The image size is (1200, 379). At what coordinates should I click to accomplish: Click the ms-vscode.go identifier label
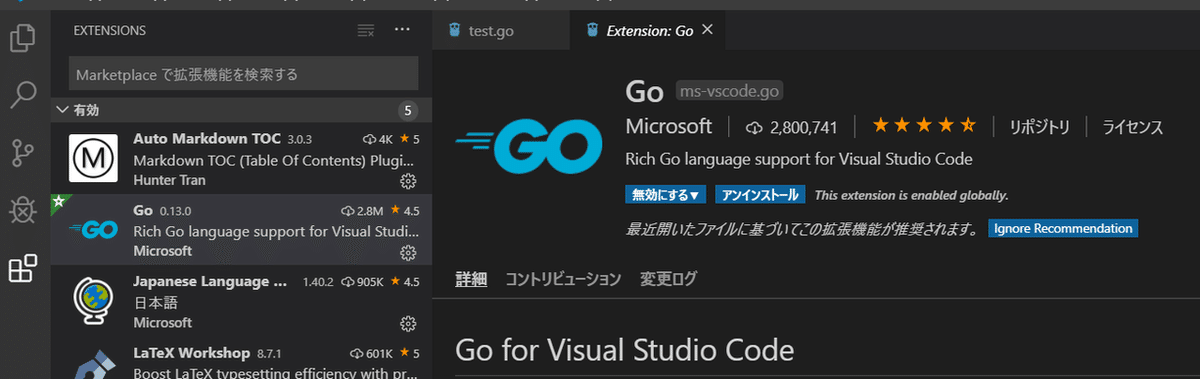(729, 91)
